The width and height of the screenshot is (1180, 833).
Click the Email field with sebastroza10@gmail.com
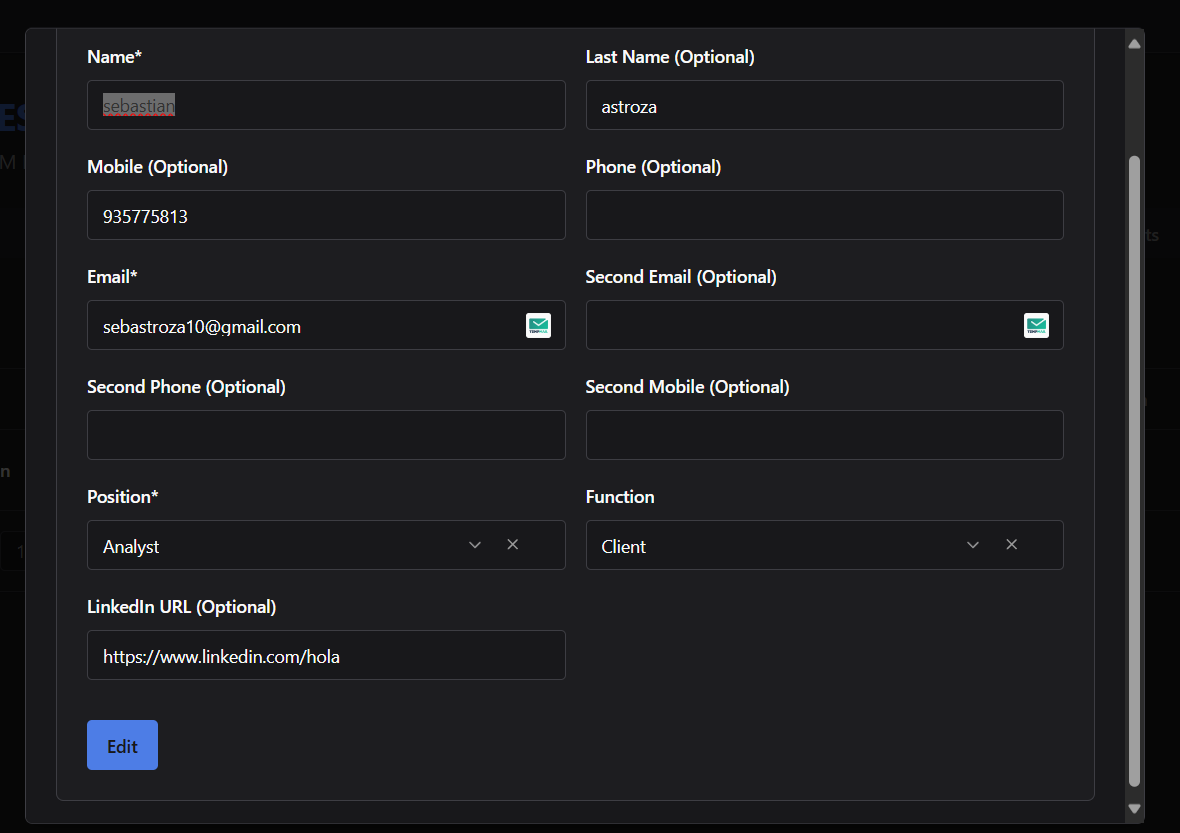[x=300, y=326]
